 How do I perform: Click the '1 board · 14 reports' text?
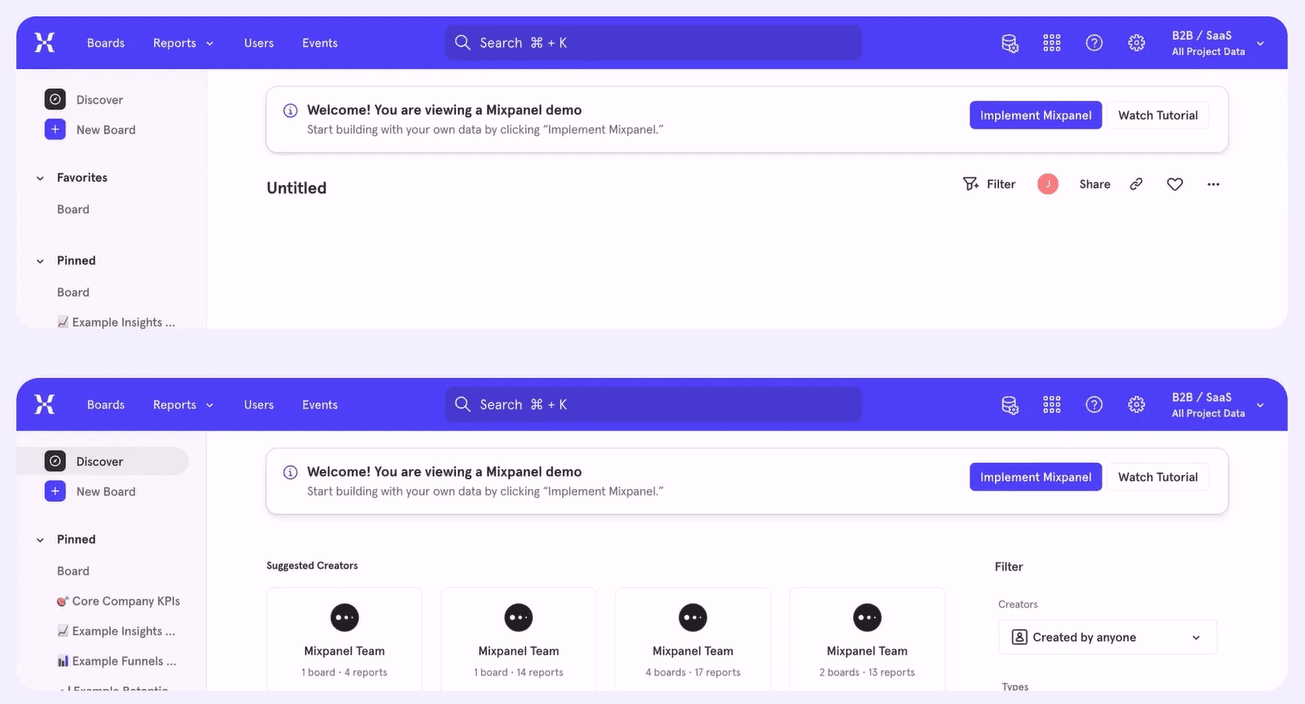pyautogui.click(x=518, y=672)
